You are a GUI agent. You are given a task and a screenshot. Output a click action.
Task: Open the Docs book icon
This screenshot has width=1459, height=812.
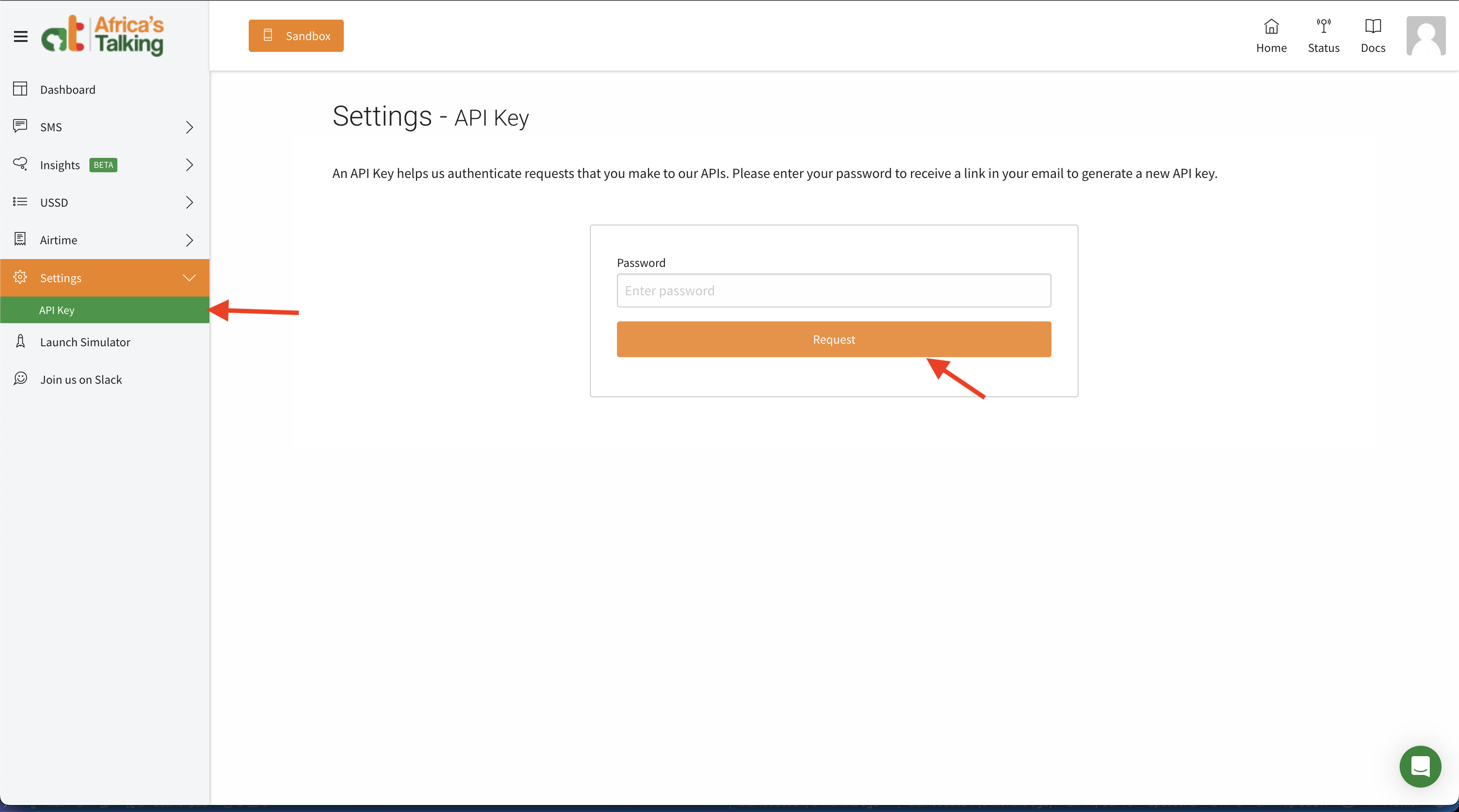1373,26
